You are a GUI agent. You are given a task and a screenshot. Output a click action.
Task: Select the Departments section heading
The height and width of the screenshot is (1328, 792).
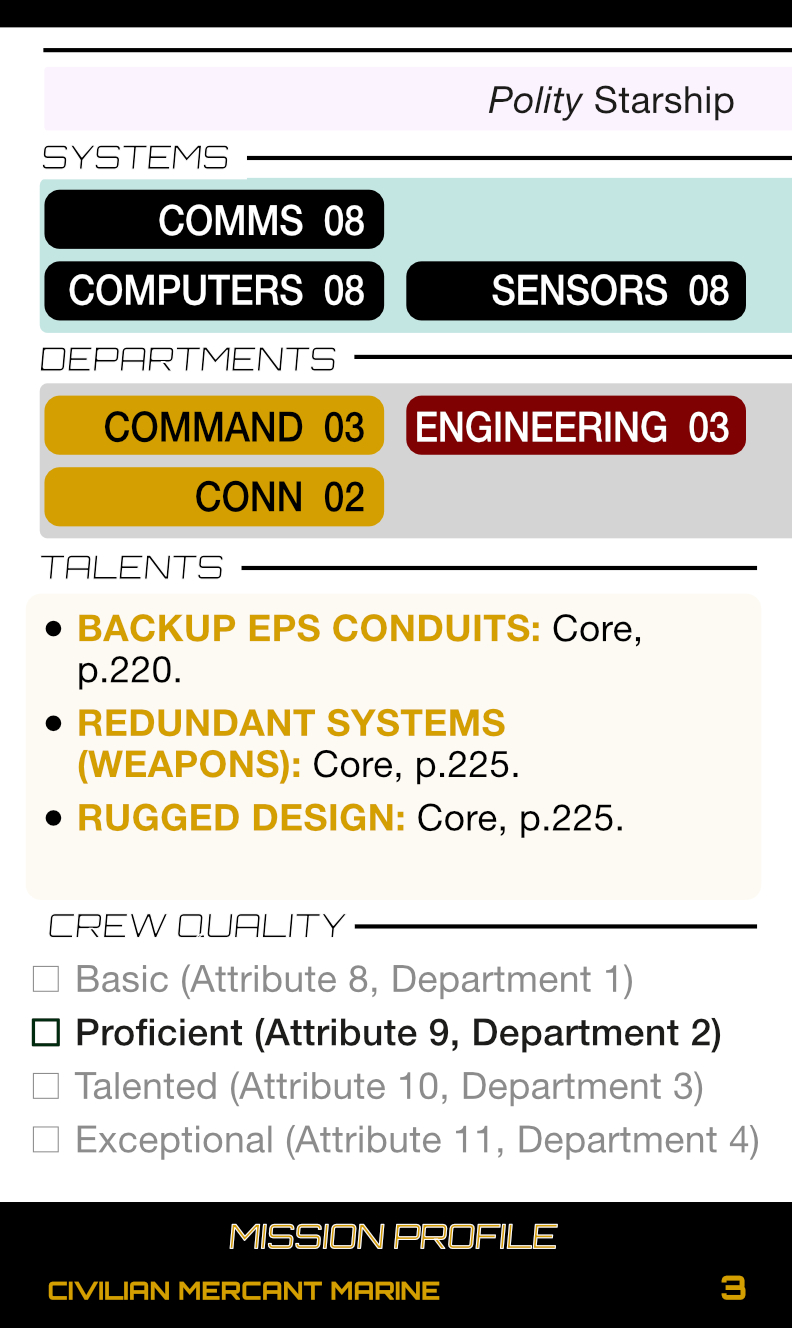(188, 359)
